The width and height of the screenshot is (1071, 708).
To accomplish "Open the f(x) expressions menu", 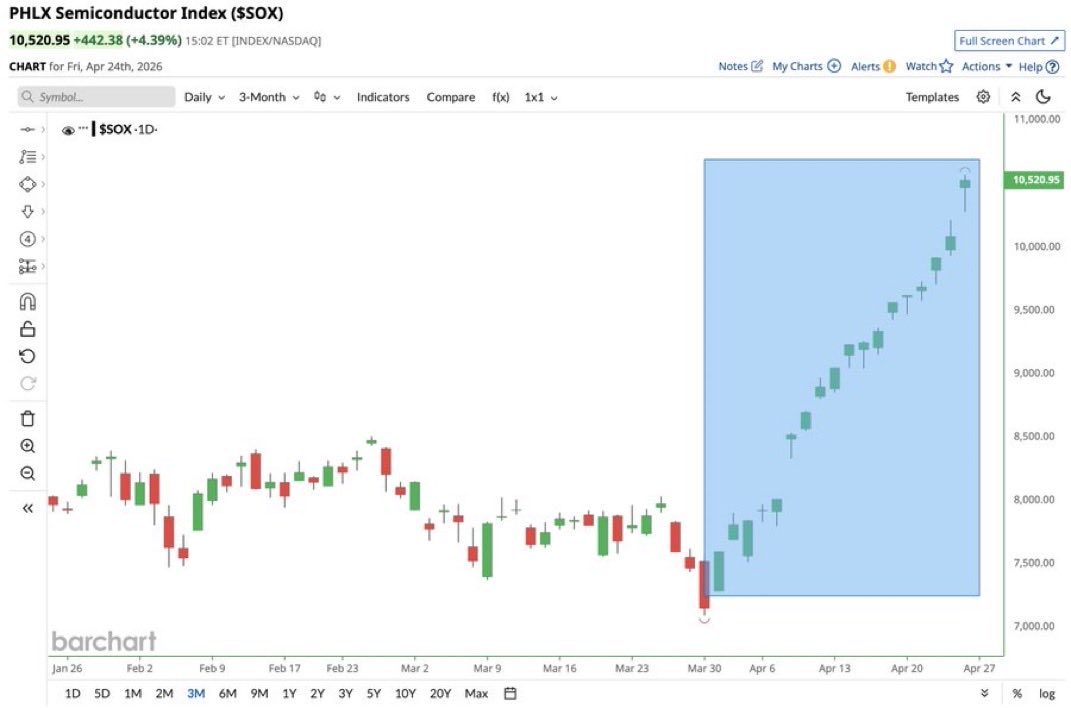I will point(501,97).
